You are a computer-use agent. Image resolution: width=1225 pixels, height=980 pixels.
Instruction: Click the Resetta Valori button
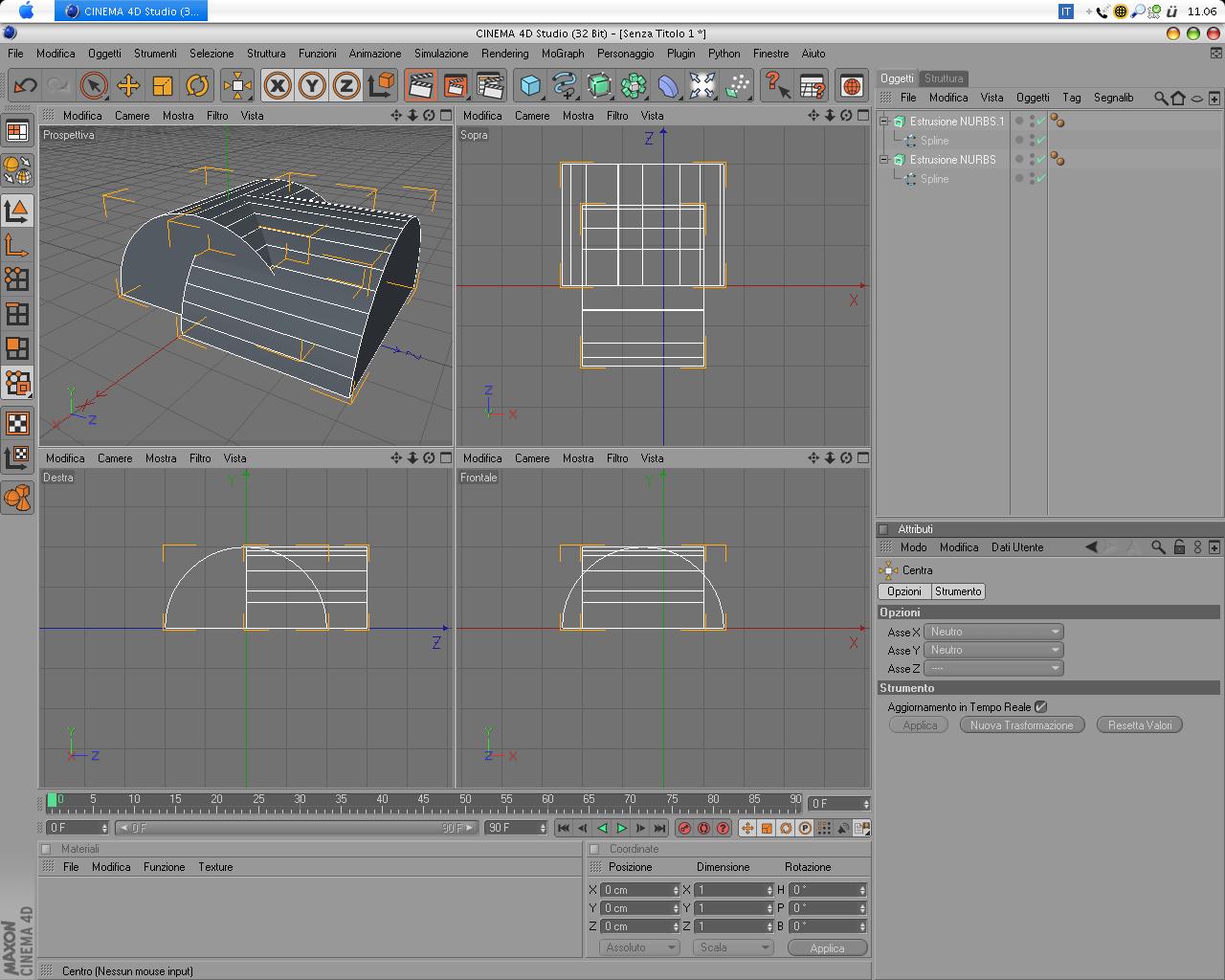[x=1139, y=725]
